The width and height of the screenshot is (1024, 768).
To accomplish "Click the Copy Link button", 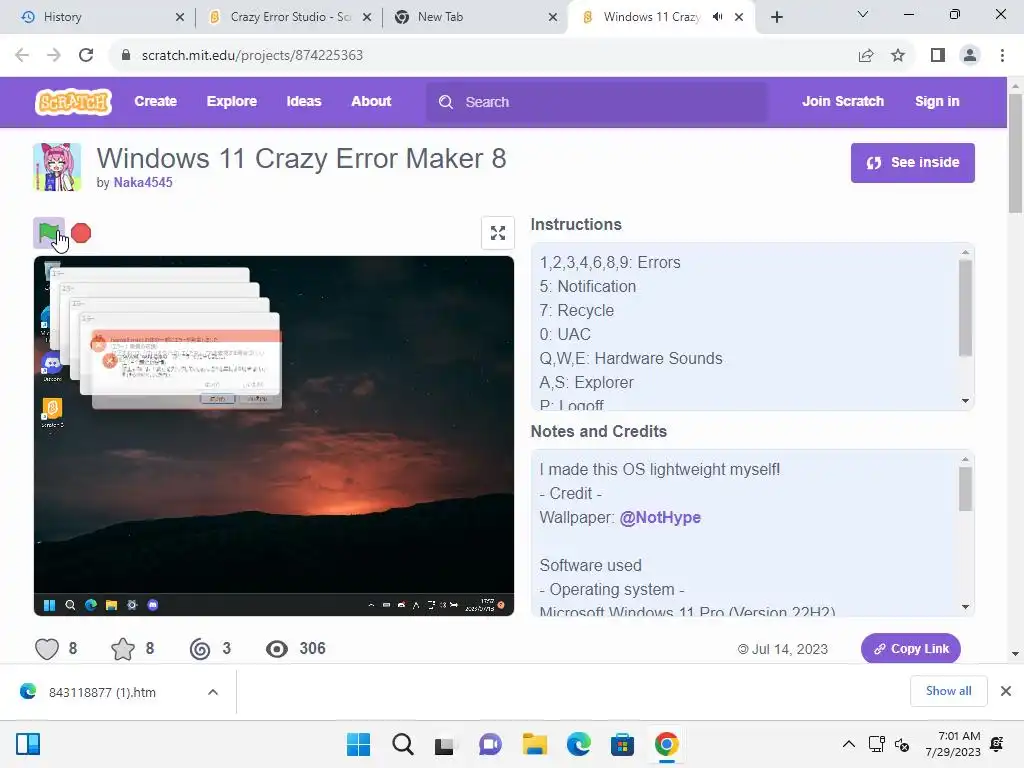I will 910,648.
